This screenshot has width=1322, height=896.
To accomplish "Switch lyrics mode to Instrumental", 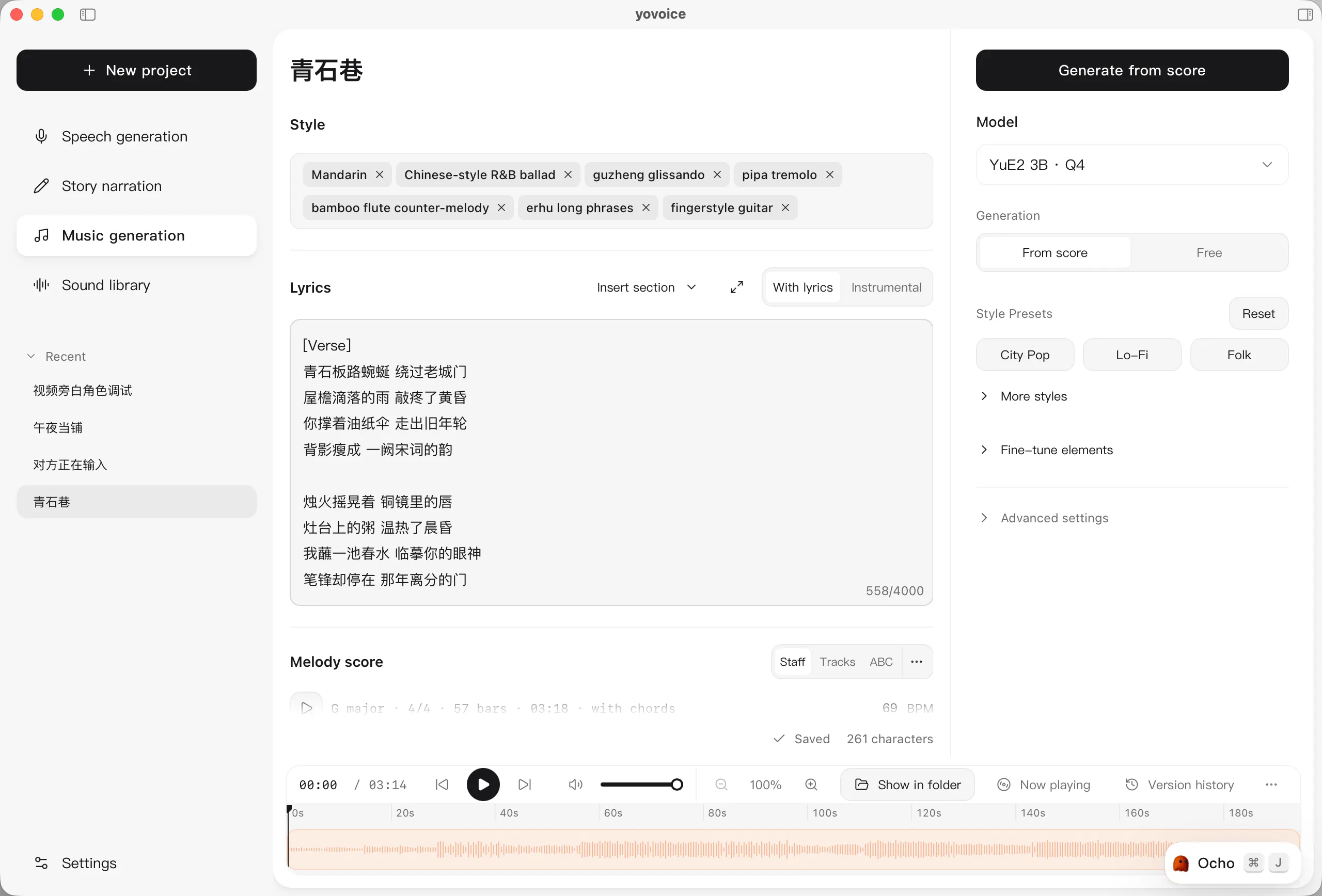I will click(886, 287).
